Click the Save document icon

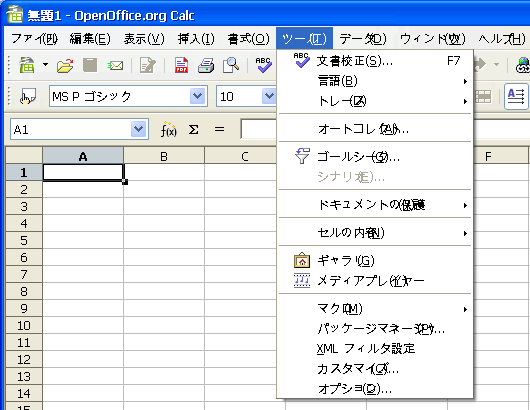click(x=90, y=65)
